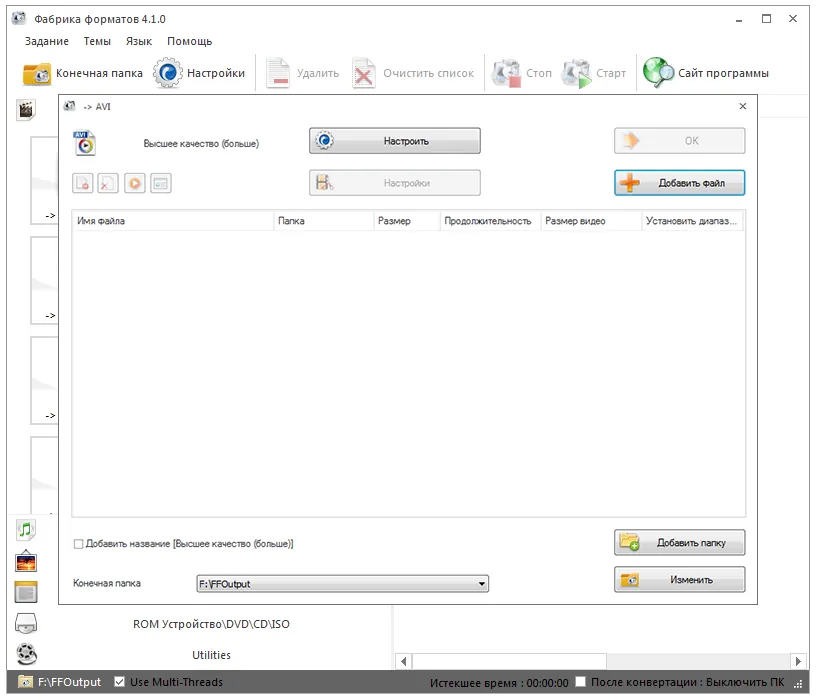Click the horizontal scrollbar right arrow

point(798,661)
